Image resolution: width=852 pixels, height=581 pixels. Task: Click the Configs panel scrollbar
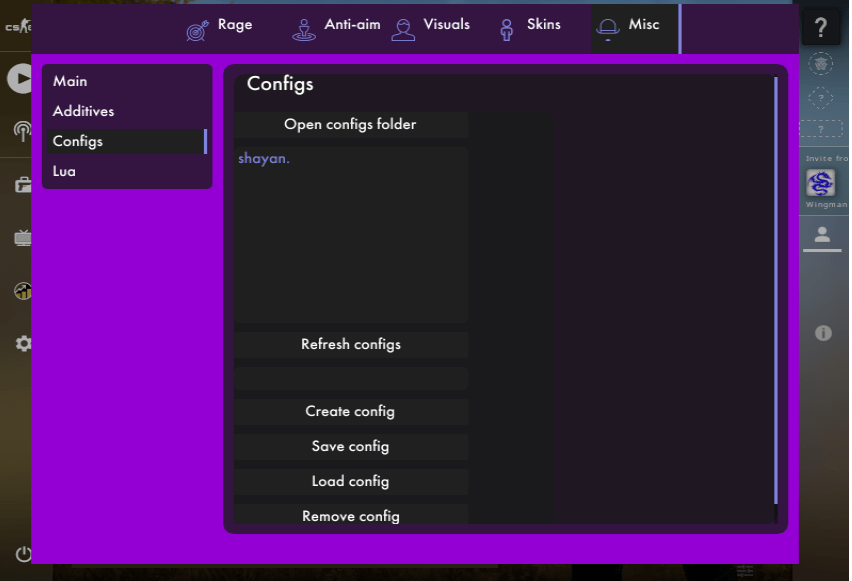[775, 290]
